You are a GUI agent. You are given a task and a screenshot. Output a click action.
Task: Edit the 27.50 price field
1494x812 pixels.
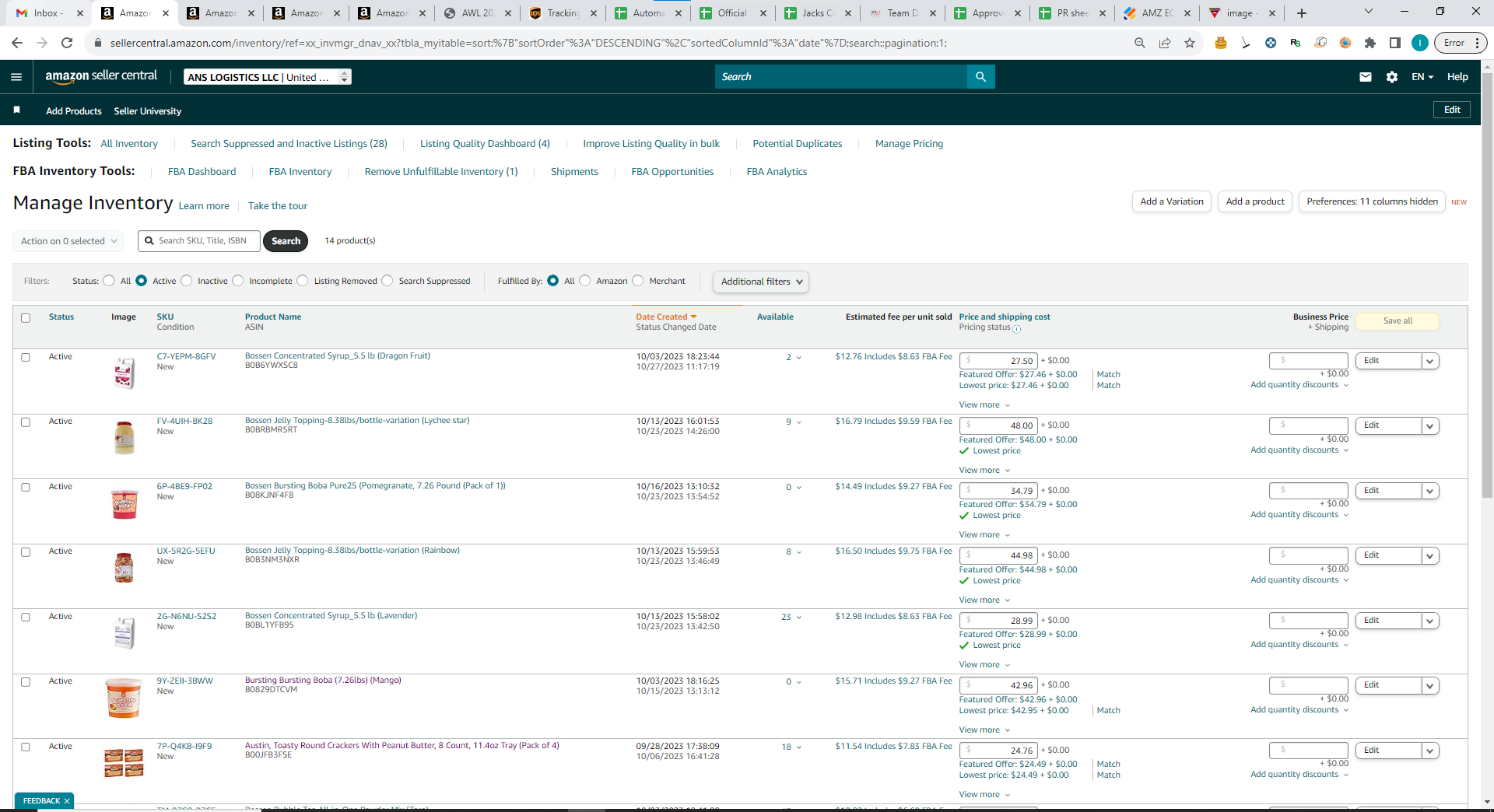pos(998,361)
